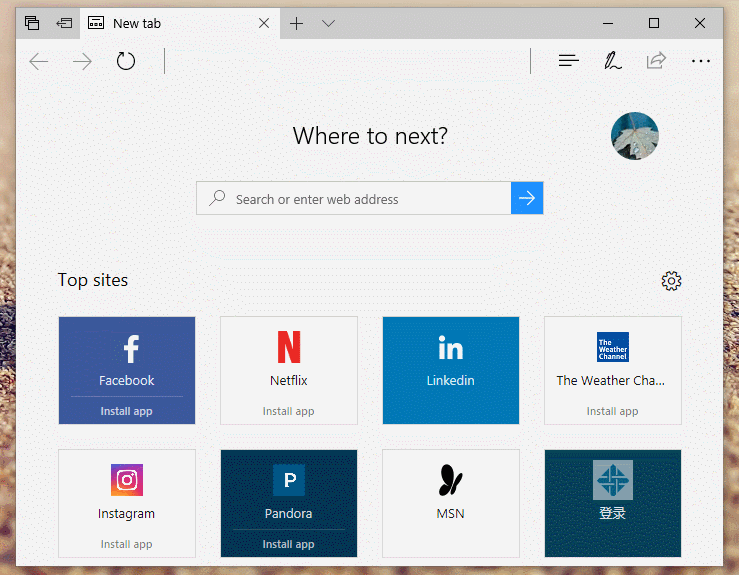The image size is (739, 575).
Task: Install app under The Weather Channel
Action: [612, 411]
